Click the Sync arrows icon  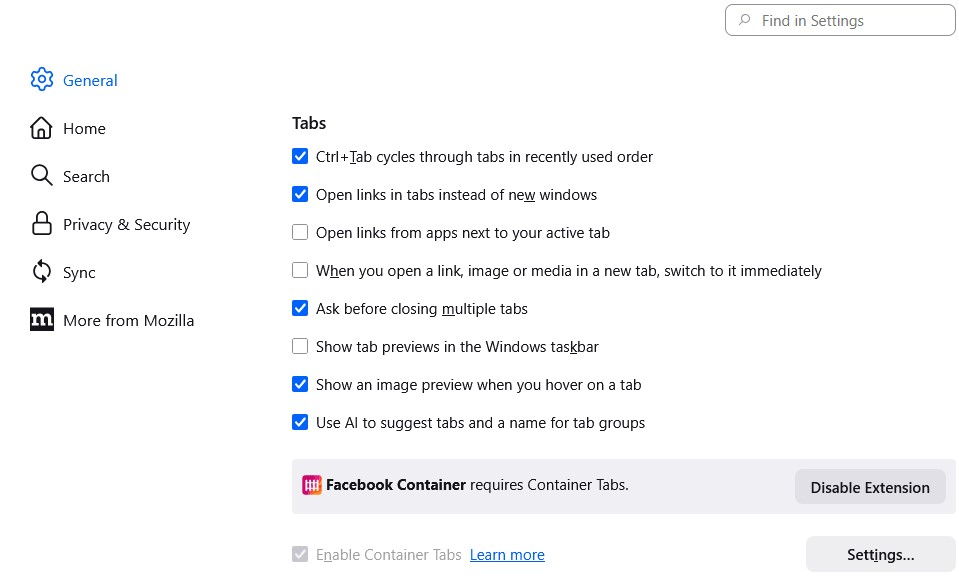[41, 272]
